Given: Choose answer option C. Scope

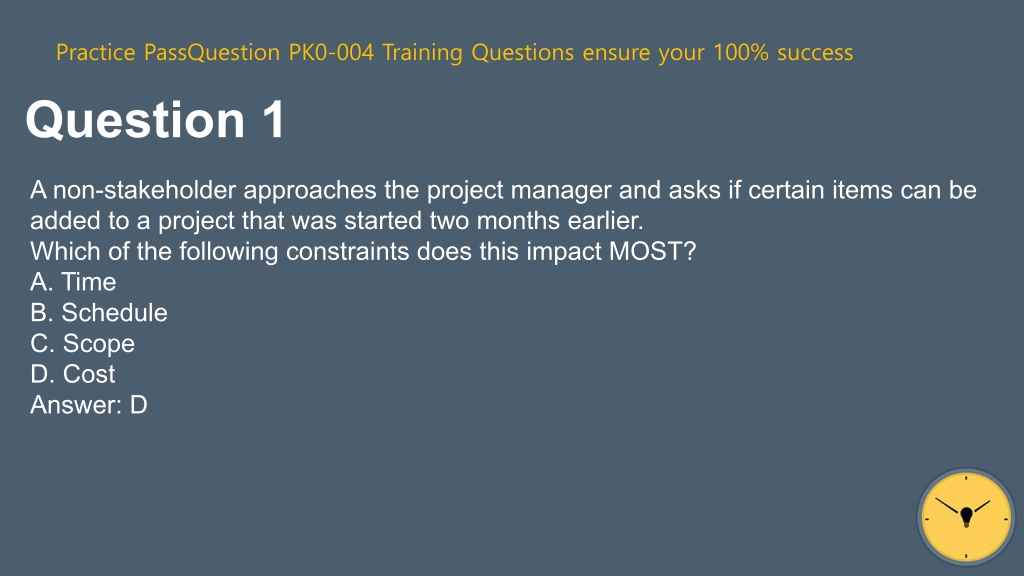Looking at the screenshot, I should [82, 344].
